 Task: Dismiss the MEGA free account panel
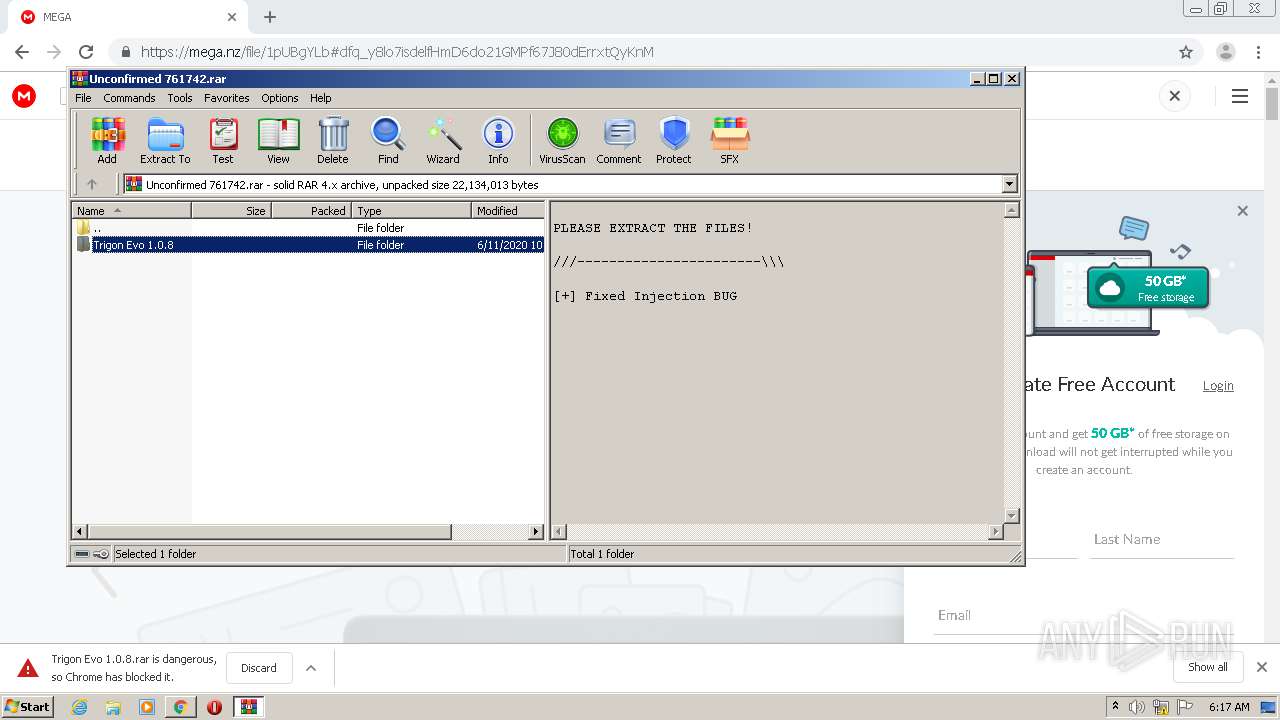pos(1242,211)
